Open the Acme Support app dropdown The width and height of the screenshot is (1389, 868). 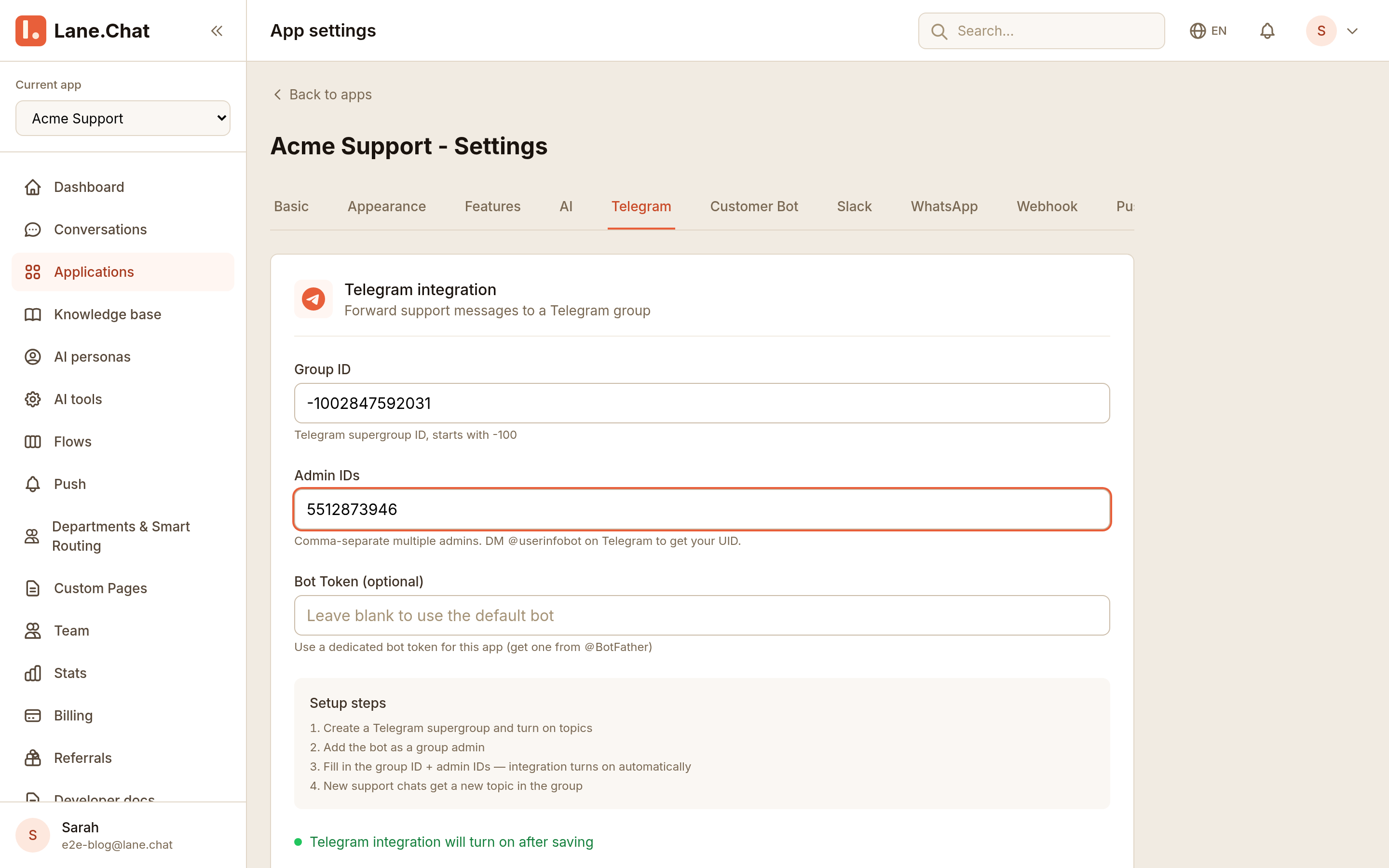123,118
